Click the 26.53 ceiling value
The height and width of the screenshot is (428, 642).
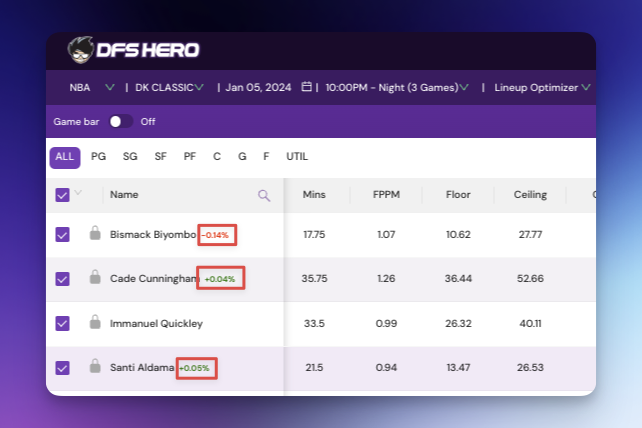click(530, 367)
